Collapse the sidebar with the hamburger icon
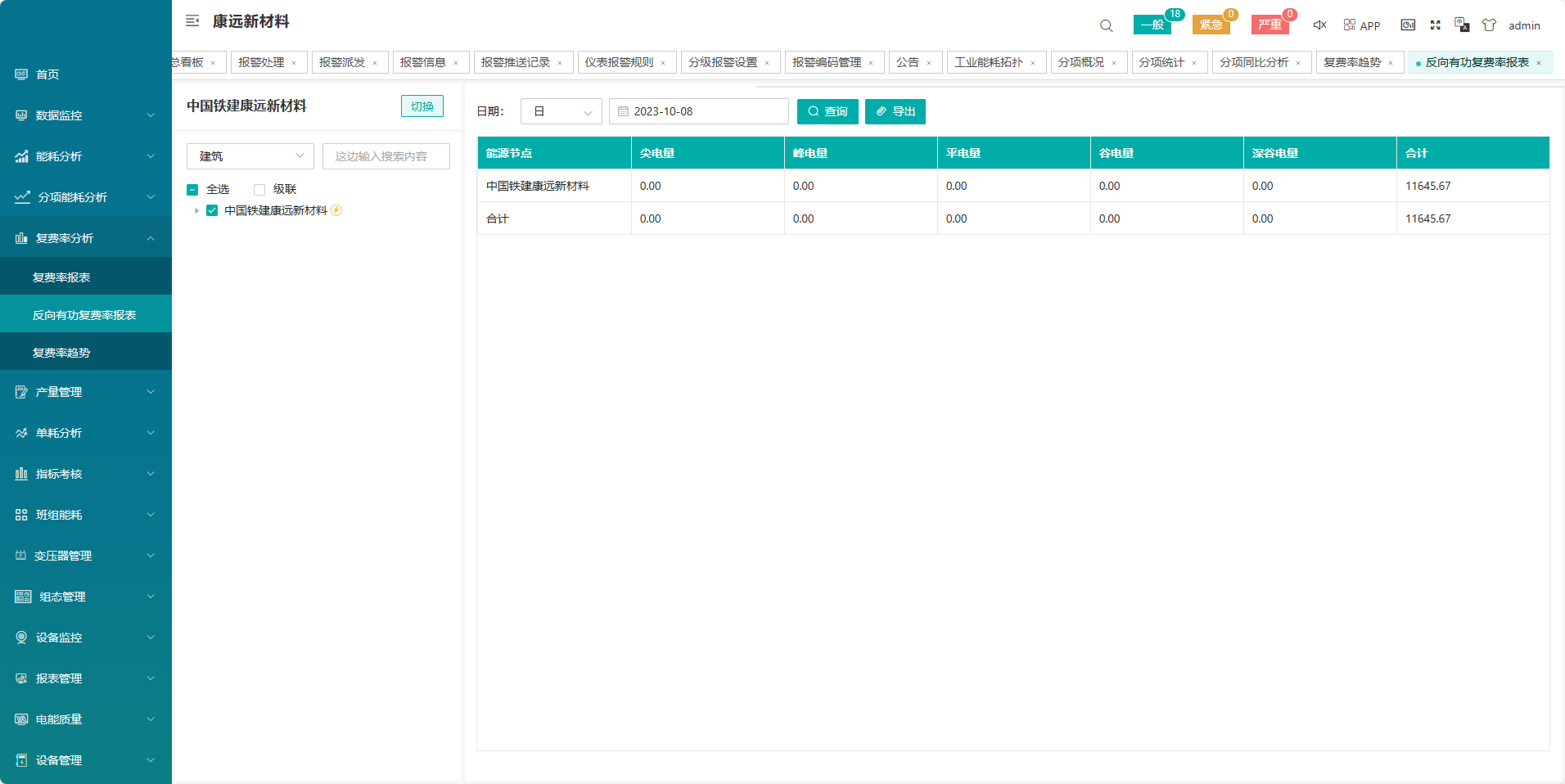 pyautogui.click(x=192, y=21)
